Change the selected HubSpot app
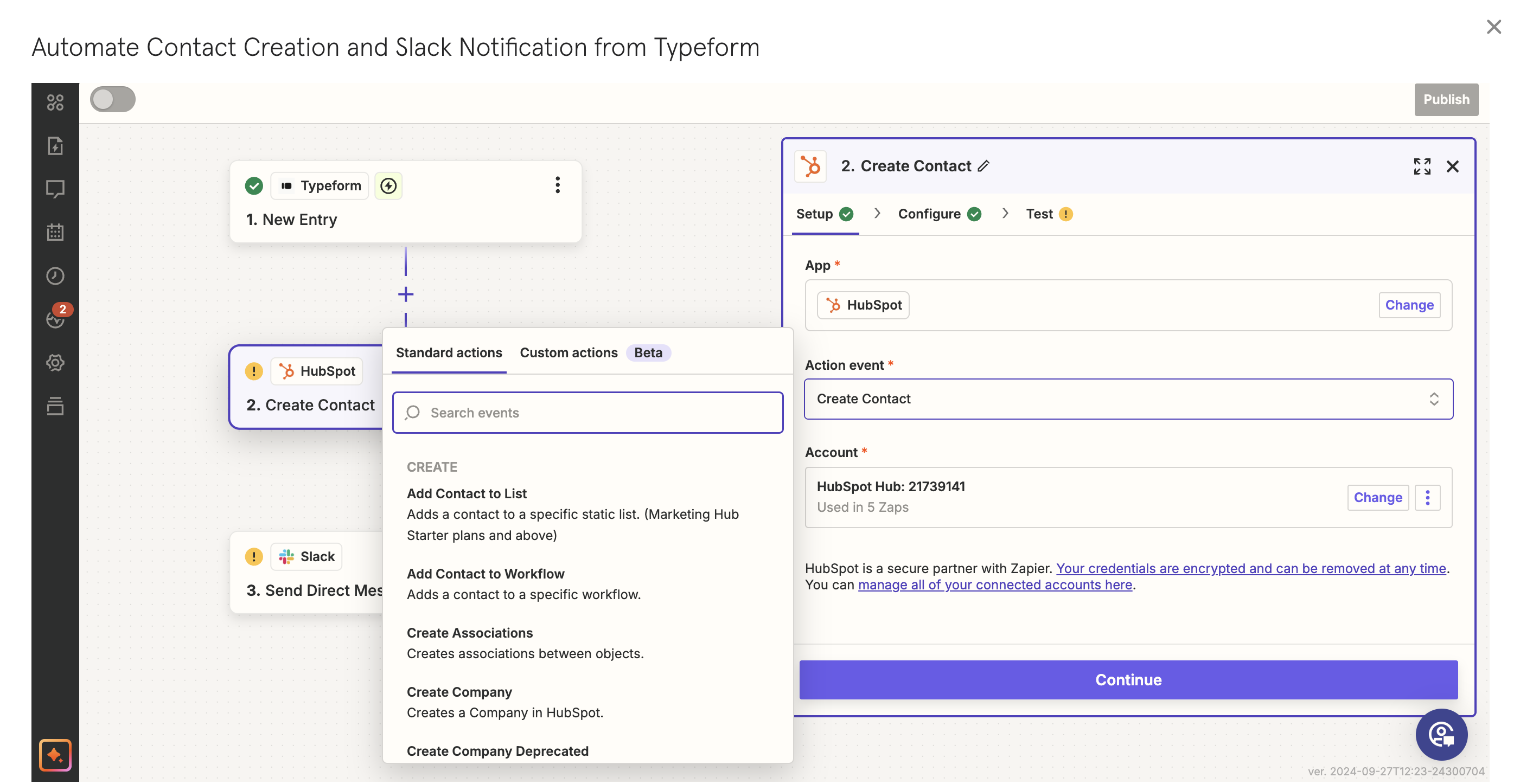 [1409, 306]
